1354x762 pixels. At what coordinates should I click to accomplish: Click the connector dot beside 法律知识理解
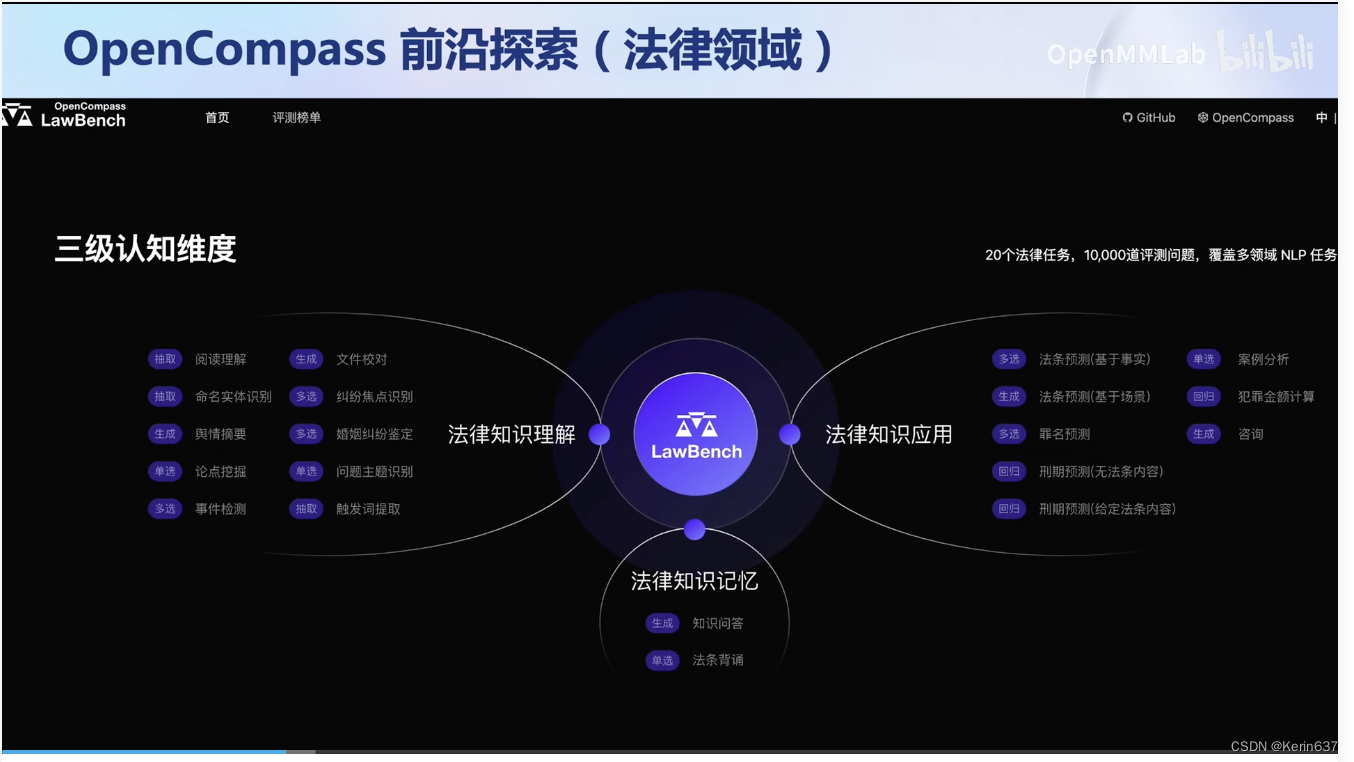[599, 434]
